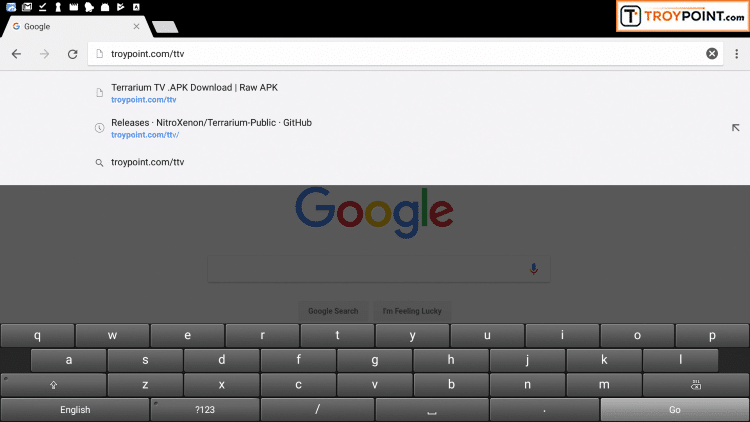Switch keyboard language with English key

point(75,410)
